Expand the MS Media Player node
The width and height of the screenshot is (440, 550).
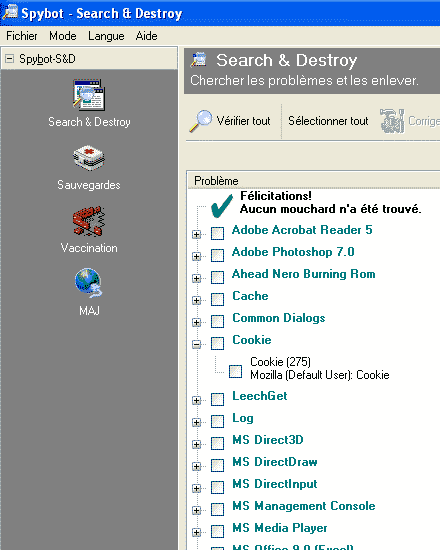(x=196, y=533)
